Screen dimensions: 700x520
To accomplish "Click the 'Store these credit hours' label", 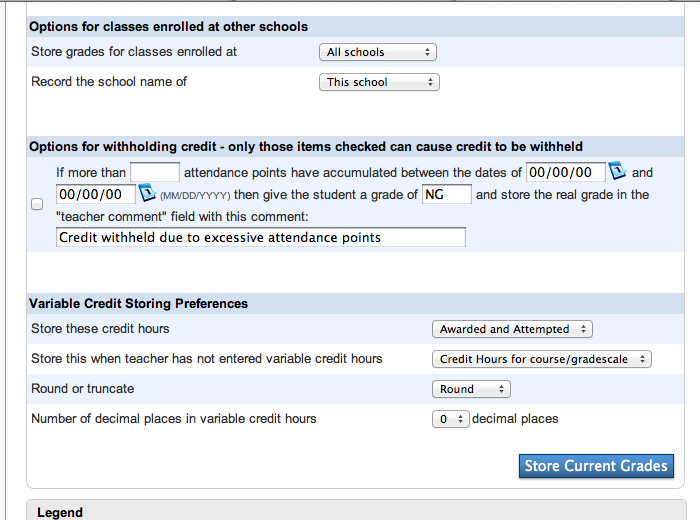I will (x=100, y=329).
